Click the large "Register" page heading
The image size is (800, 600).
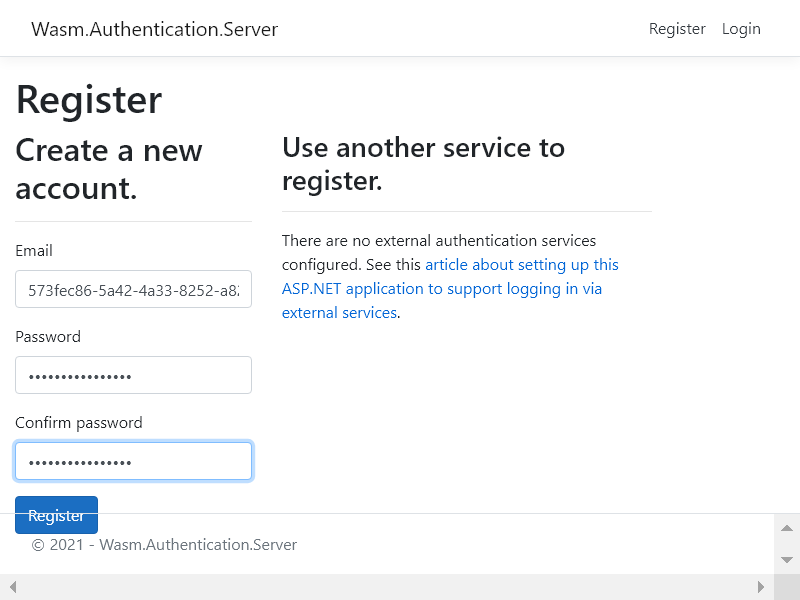(x=89, y=100)
